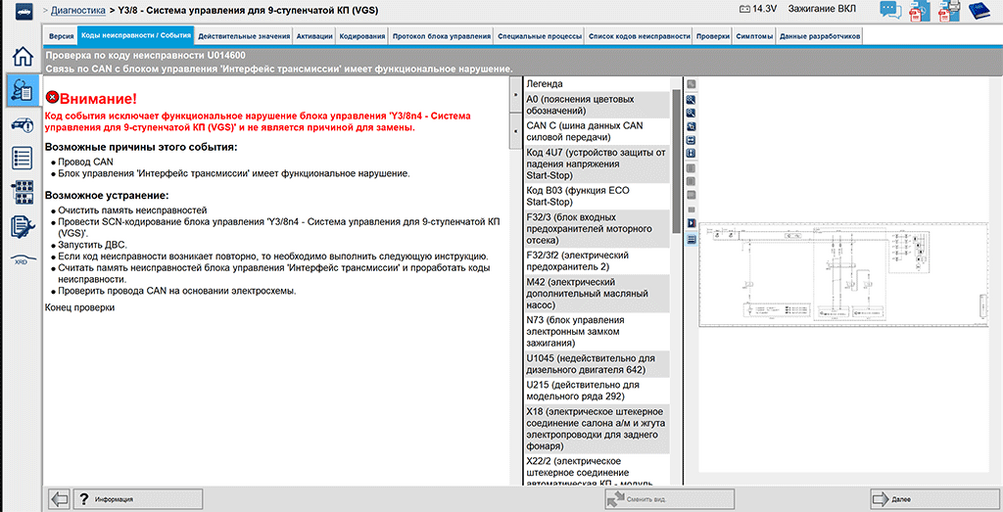The image size is (1003, 512).
Task: Go back with the left arrow button
Action: coord(59,499)
